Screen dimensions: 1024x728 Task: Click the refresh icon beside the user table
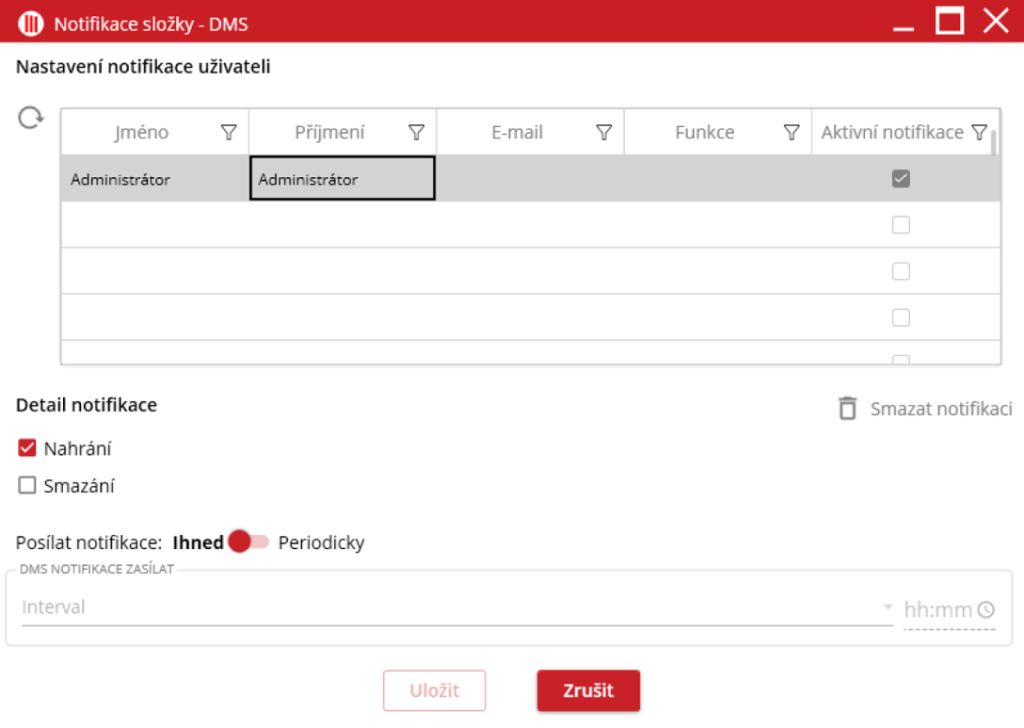(32, 118)
